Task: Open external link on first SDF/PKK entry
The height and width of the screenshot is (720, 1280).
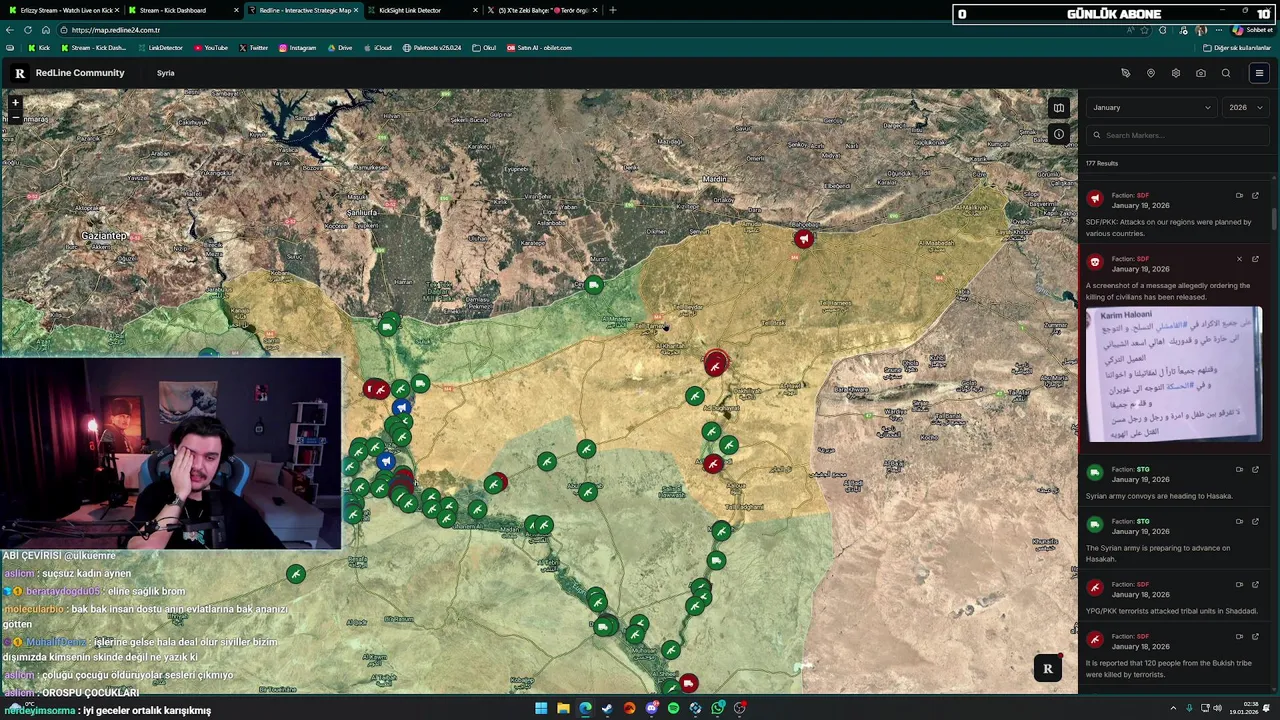Action: tap(1255, 196)
